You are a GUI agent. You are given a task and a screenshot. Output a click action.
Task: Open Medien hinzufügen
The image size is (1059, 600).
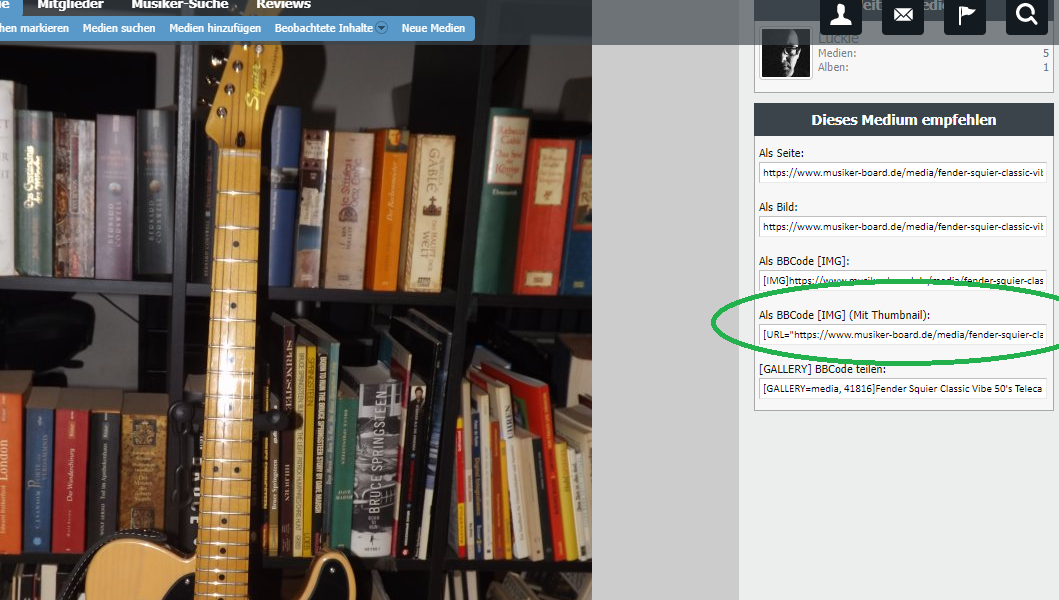tap(215, 28)
